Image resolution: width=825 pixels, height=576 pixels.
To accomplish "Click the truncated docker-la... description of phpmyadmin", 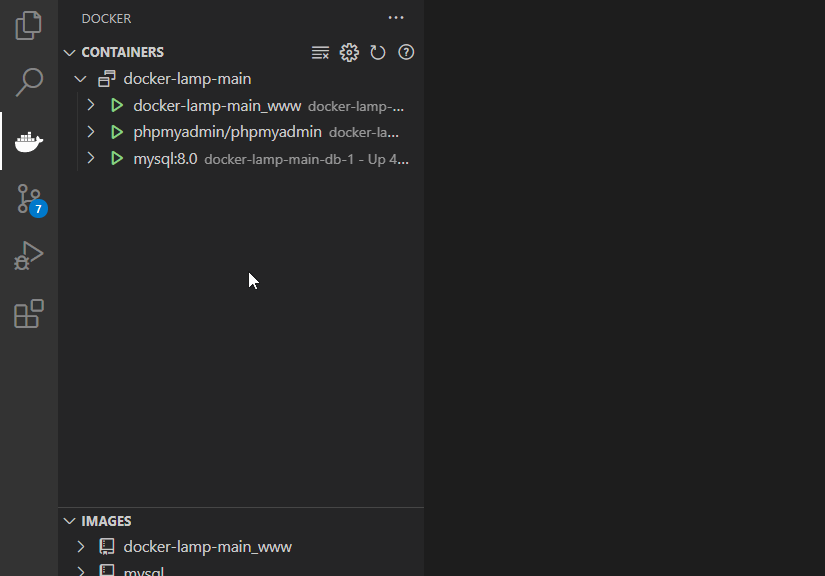I will point(364,133).
